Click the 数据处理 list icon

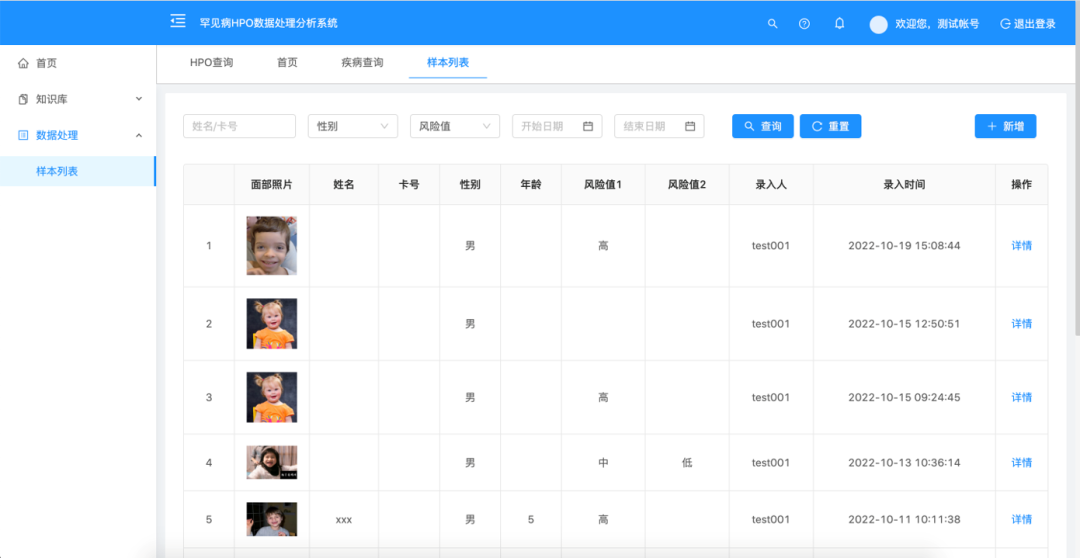[23, 135]
